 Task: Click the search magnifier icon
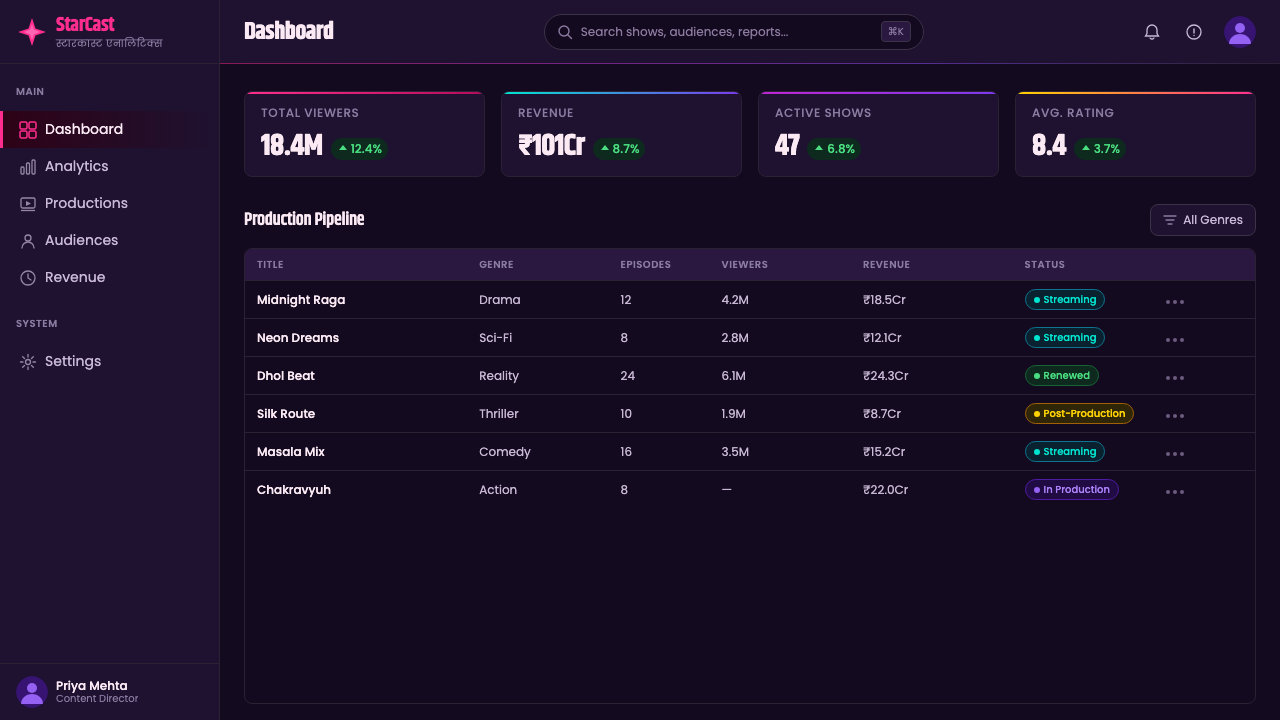[x=565, y=32]
